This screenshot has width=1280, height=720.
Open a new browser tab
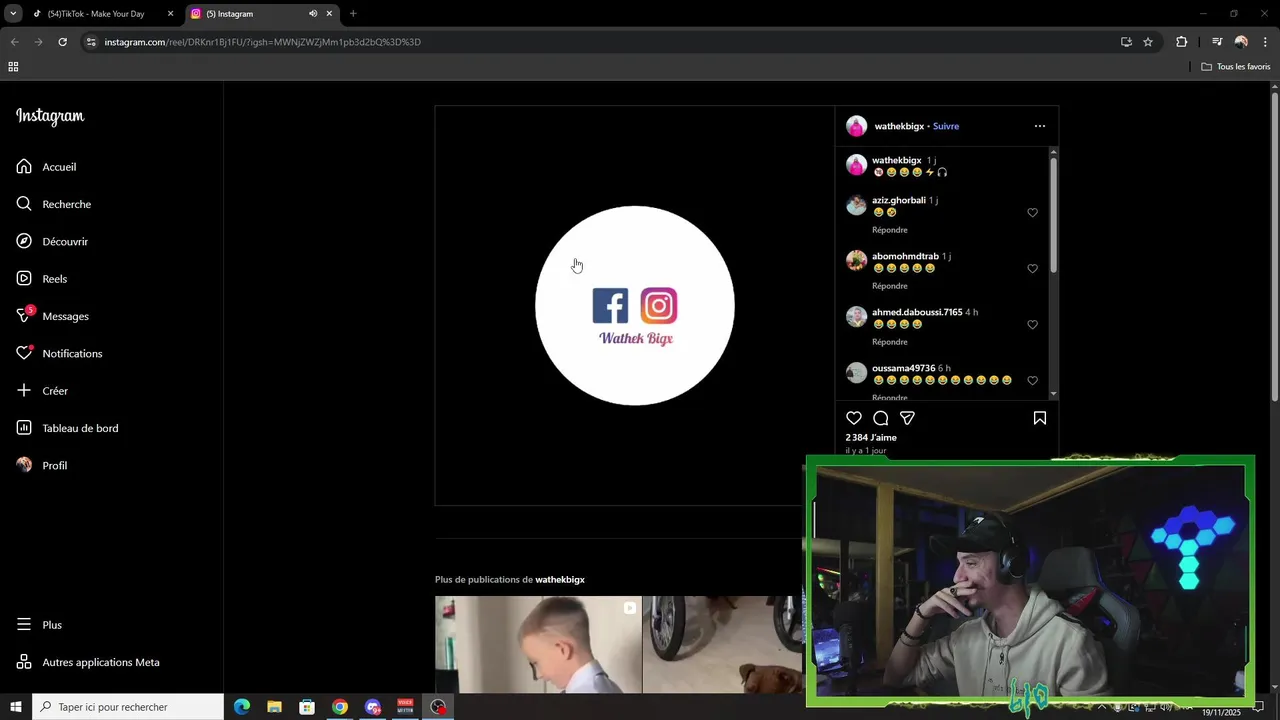click(353, 14)
